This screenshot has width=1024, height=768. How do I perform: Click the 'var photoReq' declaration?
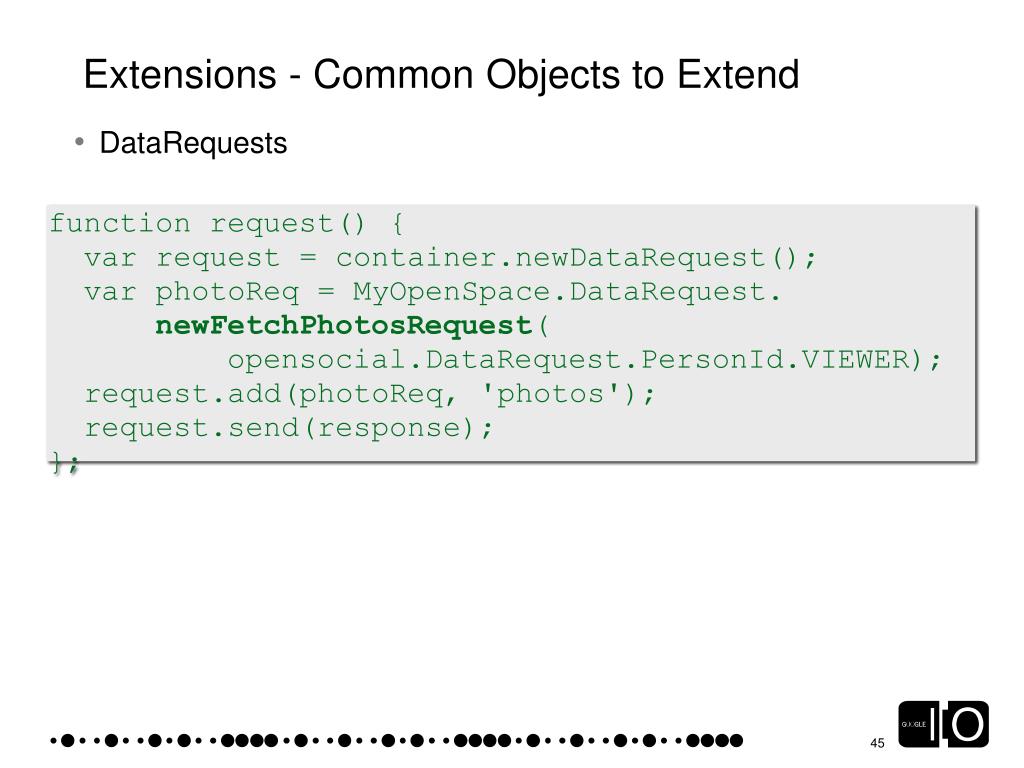[192, 292]
